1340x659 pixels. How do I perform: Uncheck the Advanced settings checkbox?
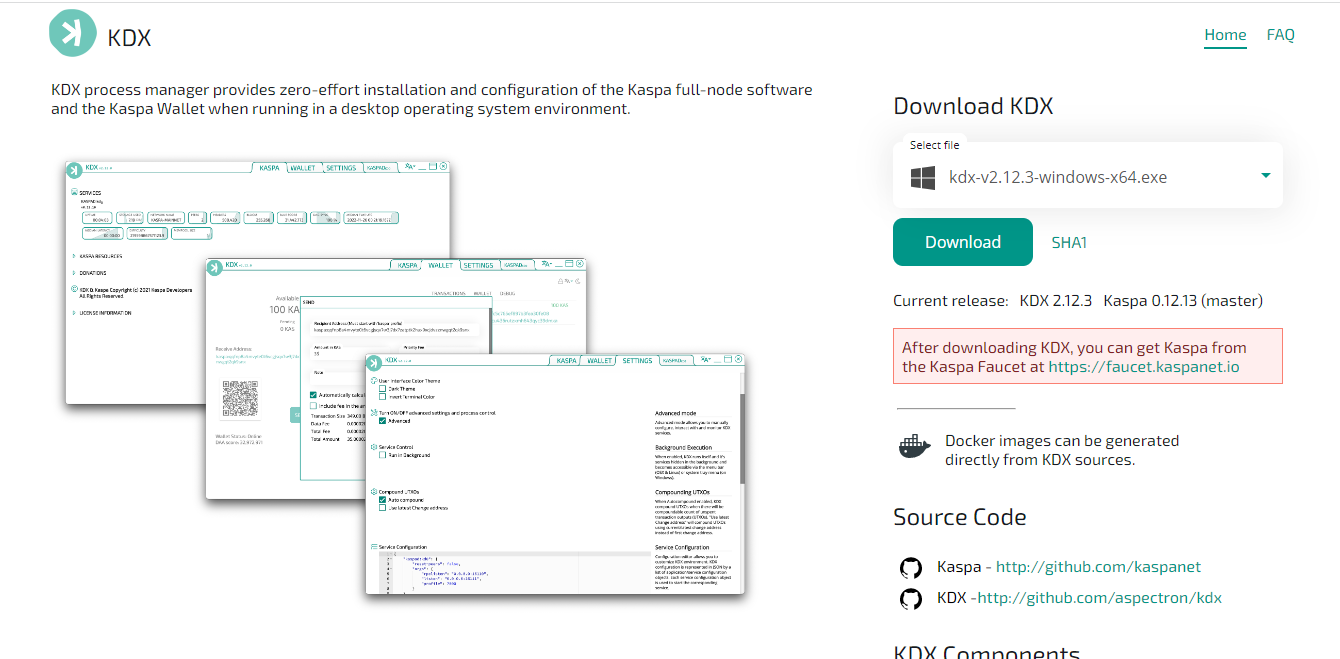[382, 421]
